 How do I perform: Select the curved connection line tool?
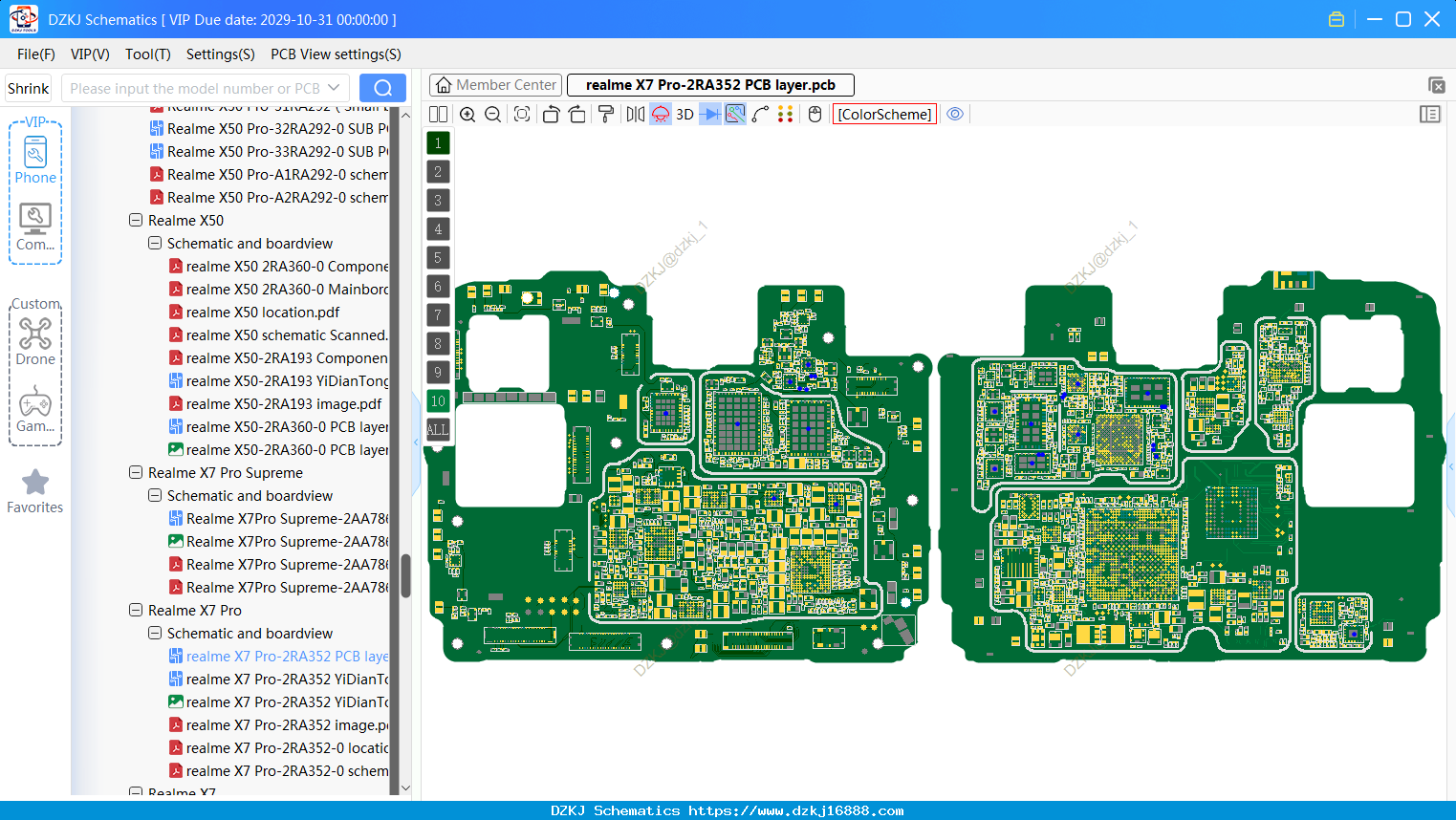click(x=760, y=114)
